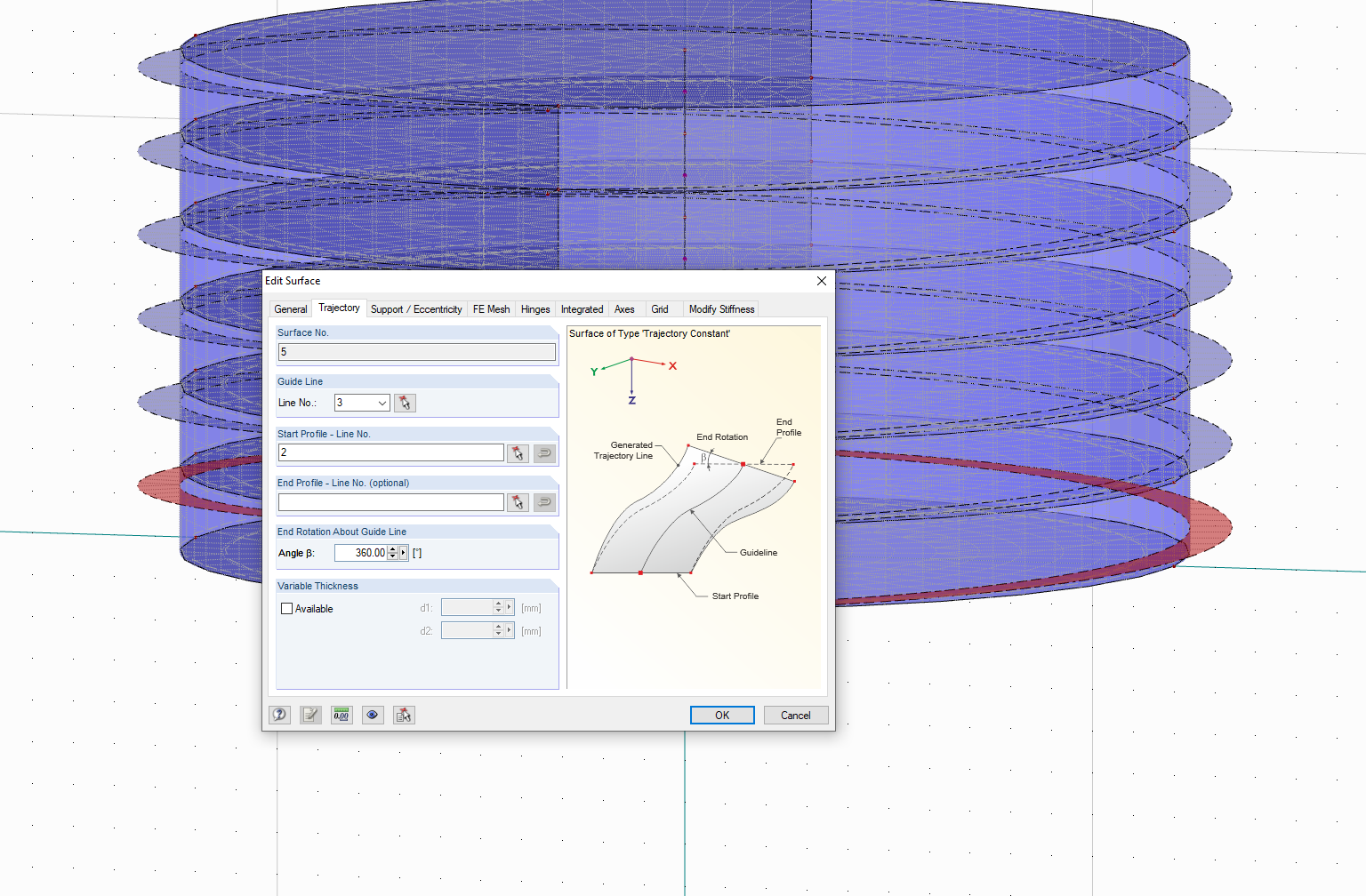Open the comment editor icon
1366x896 pixels.
point(310,715)
